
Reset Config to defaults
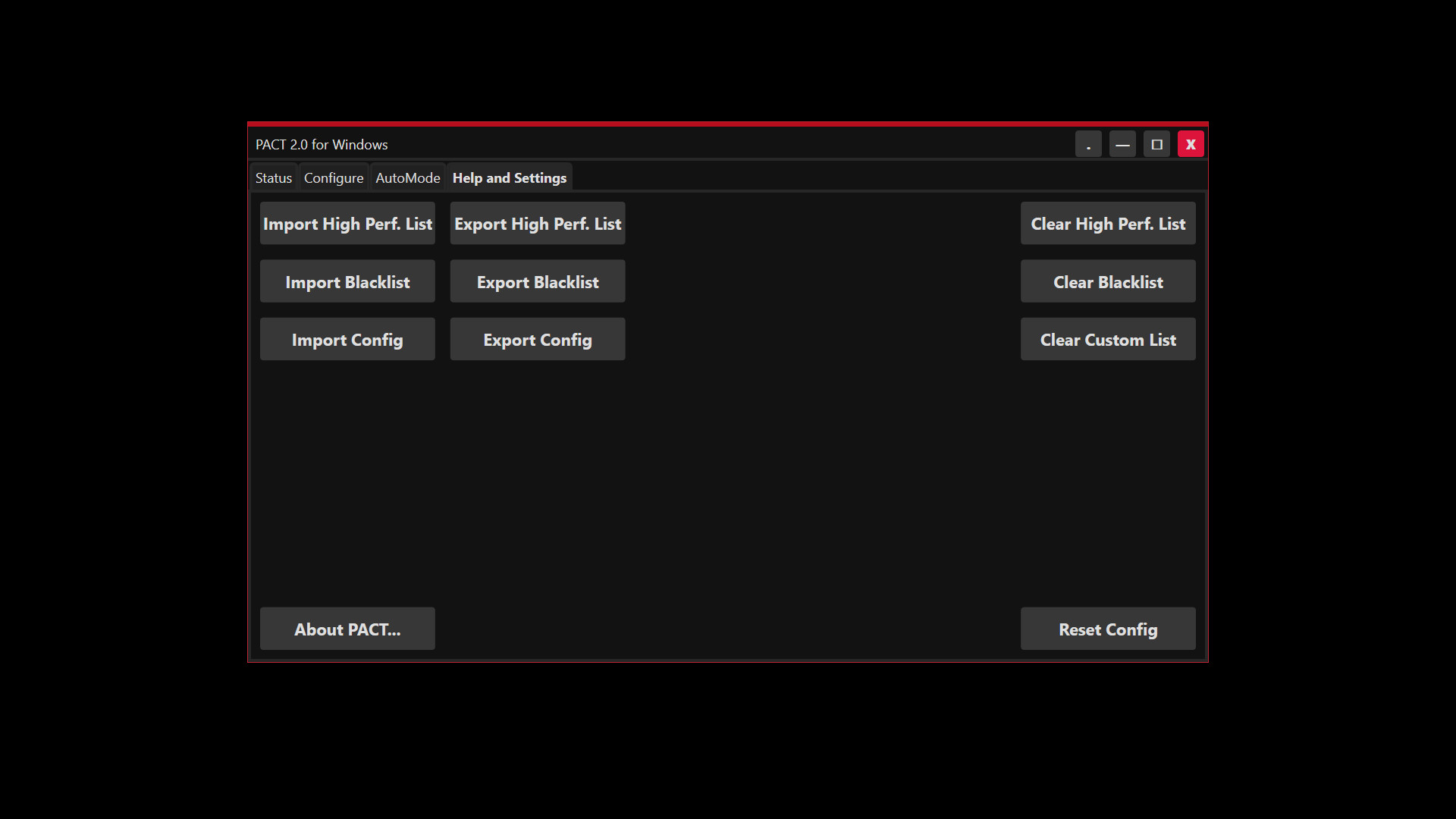[1107, 629]
